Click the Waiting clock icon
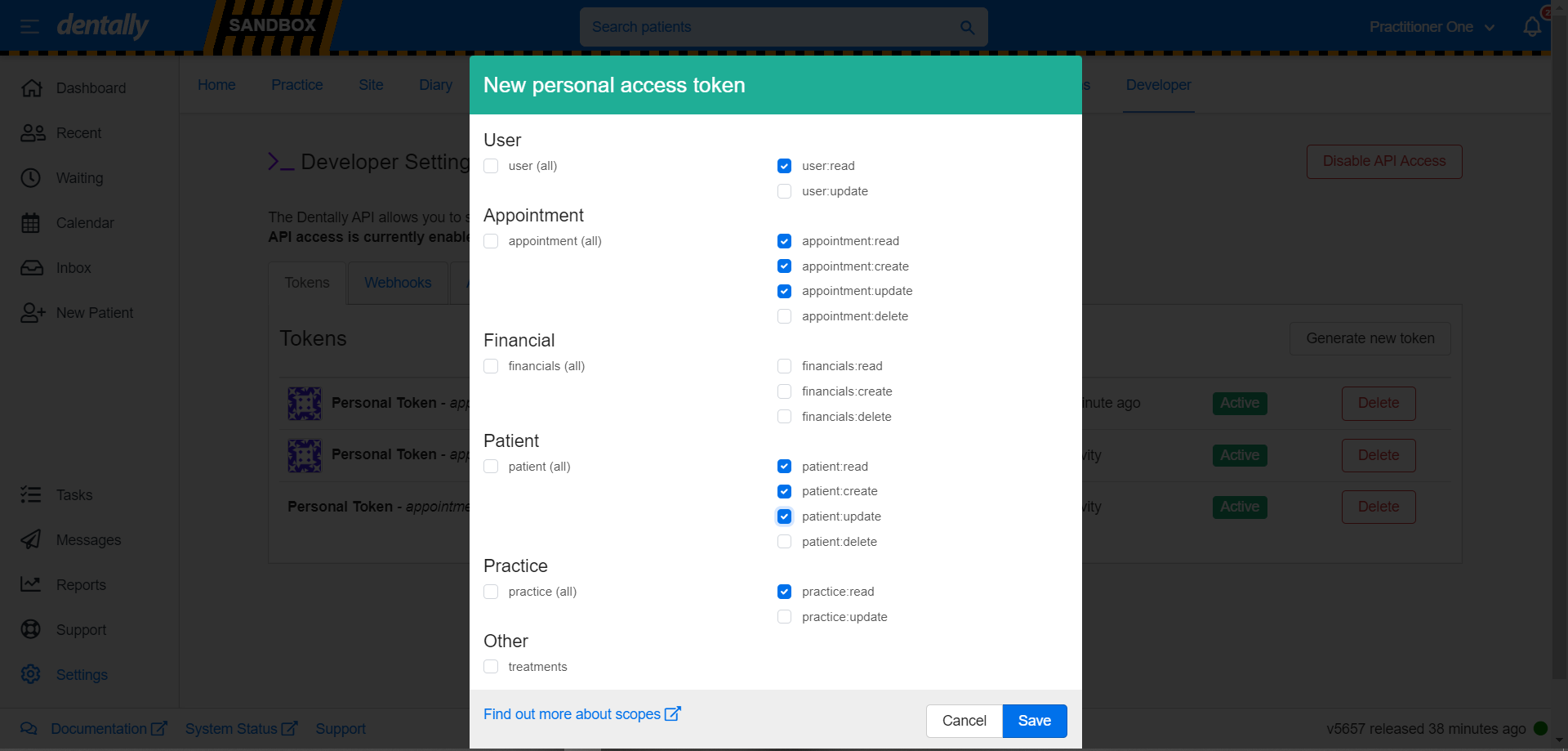This screenshot has height=751, width=1568. pos(31,178)
